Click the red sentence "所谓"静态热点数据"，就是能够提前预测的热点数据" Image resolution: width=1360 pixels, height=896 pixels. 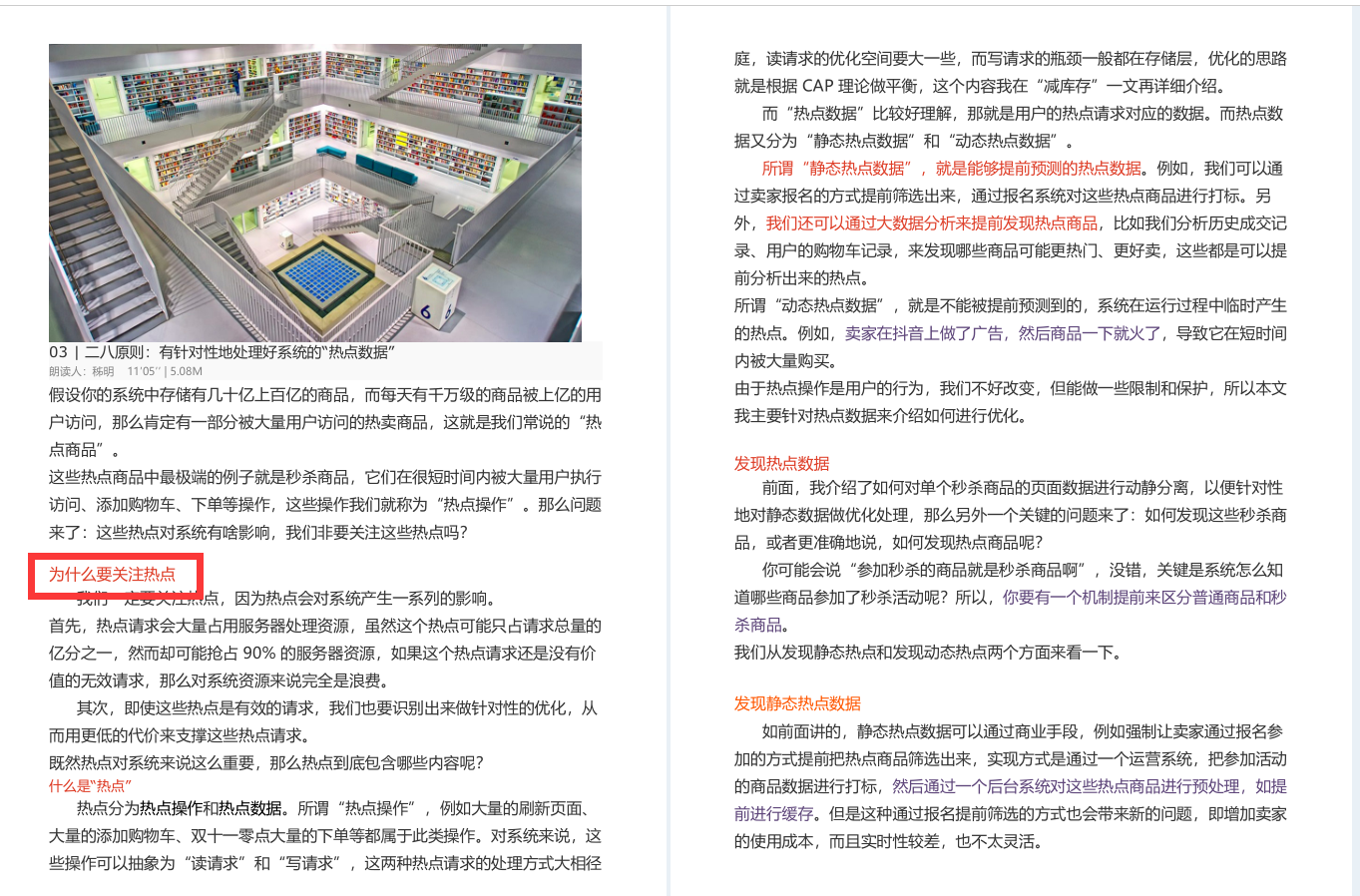[x=952, y=169]
